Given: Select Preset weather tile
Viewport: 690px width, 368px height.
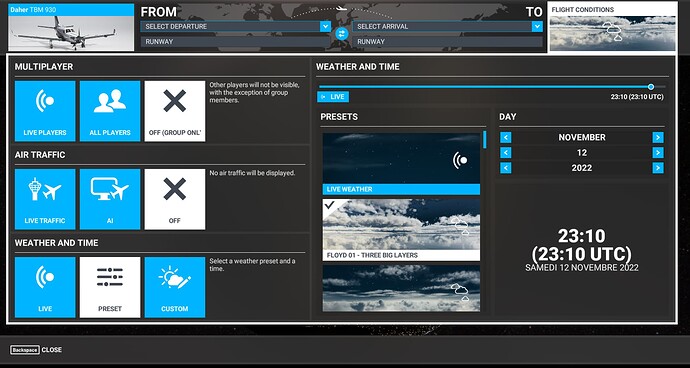Looking at the screenshot, I should click(110, 287).
